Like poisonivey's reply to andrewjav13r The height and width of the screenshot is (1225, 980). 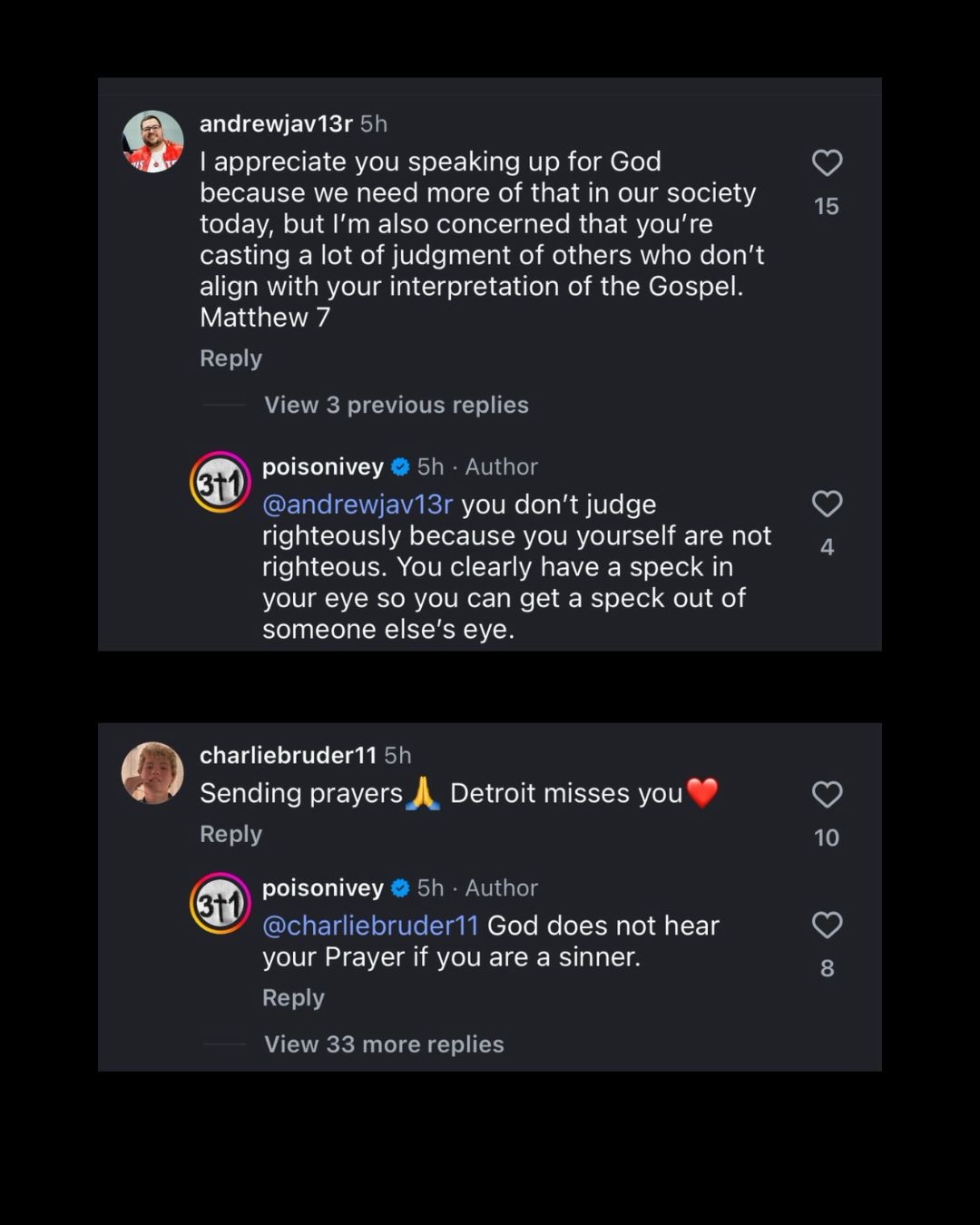point(827,504)
